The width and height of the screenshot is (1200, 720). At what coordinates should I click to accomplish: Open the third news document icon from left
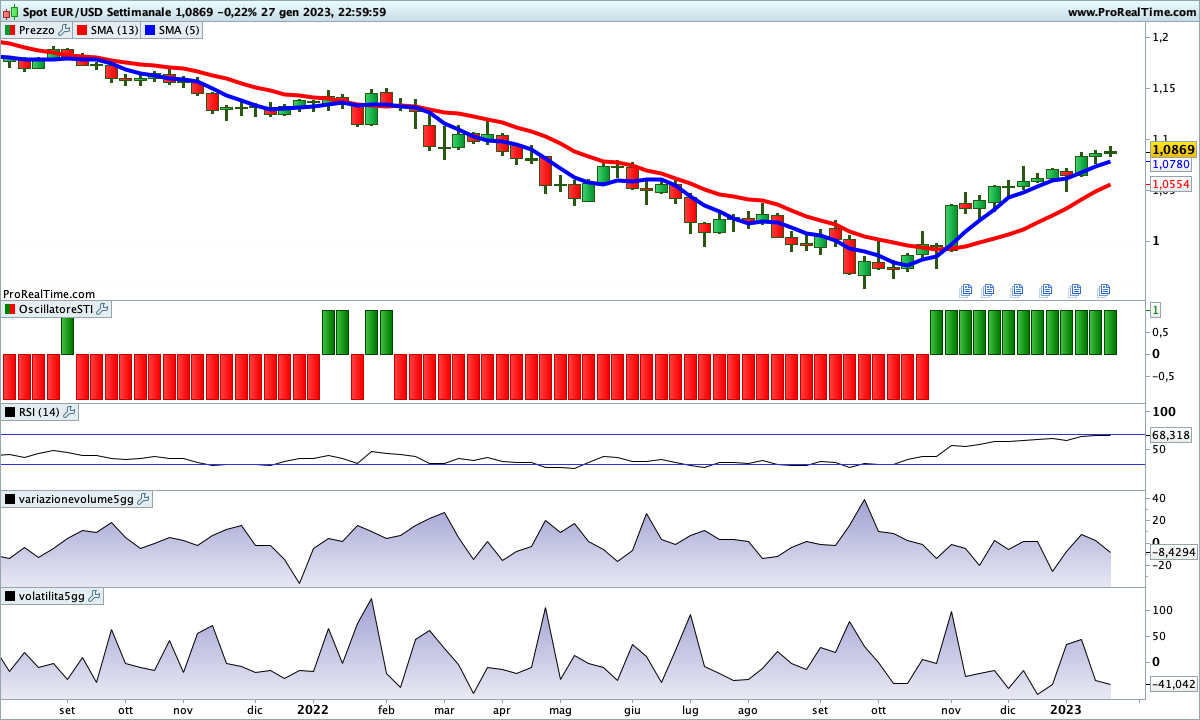click(x=1017, y=290)
